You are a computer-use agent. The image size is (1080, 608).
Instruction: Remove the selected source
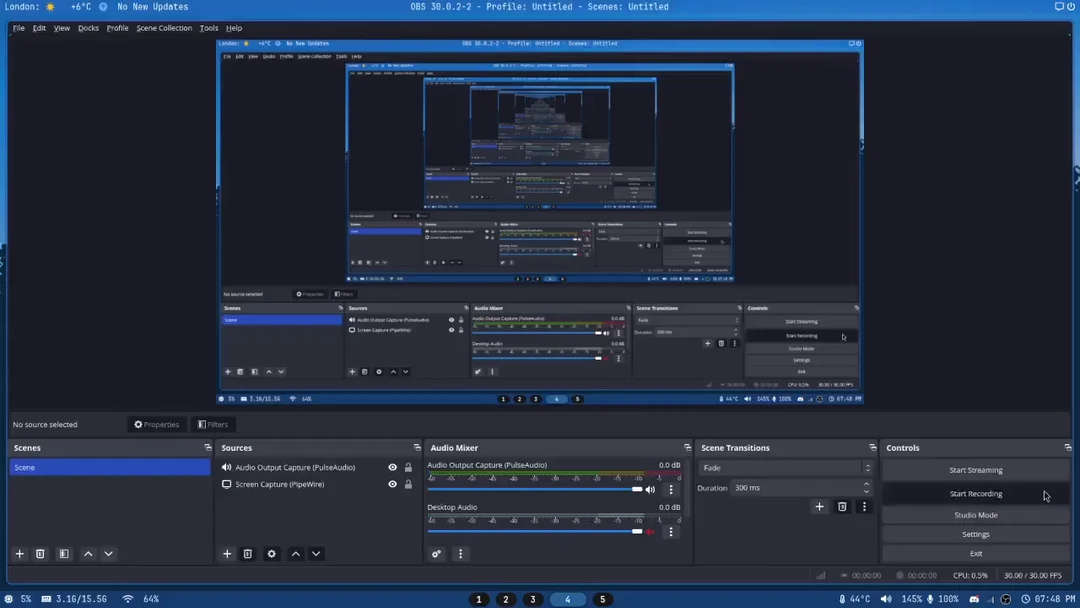247,553
